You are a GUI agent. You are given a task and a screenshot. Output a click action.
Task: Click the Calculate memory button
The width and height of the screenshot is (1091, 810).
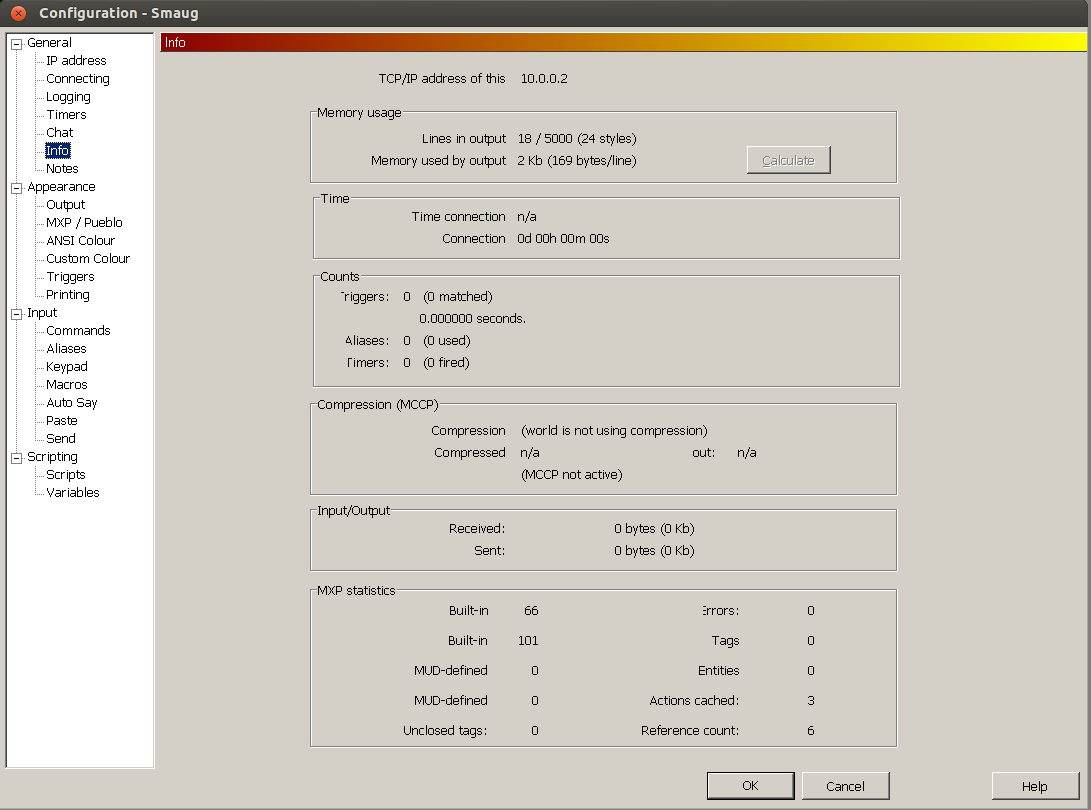[x=788, y=160]
